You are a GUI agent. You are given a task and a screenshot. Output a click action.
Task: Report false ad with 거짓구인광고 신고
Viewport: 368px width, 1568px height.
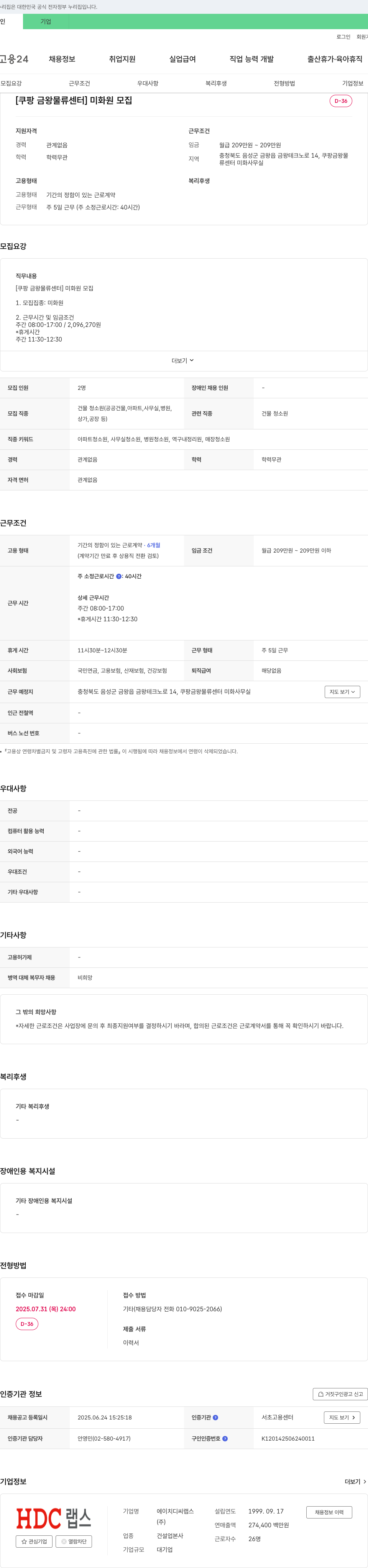click(x=340, y=1394)
